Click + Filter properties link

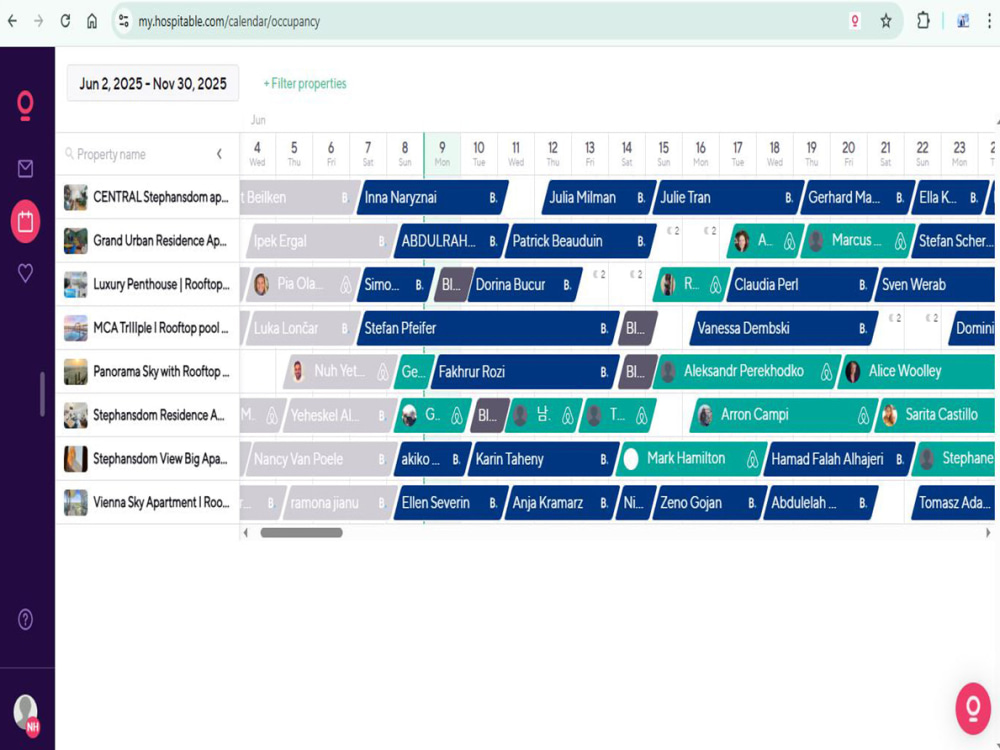pos(305,84)
